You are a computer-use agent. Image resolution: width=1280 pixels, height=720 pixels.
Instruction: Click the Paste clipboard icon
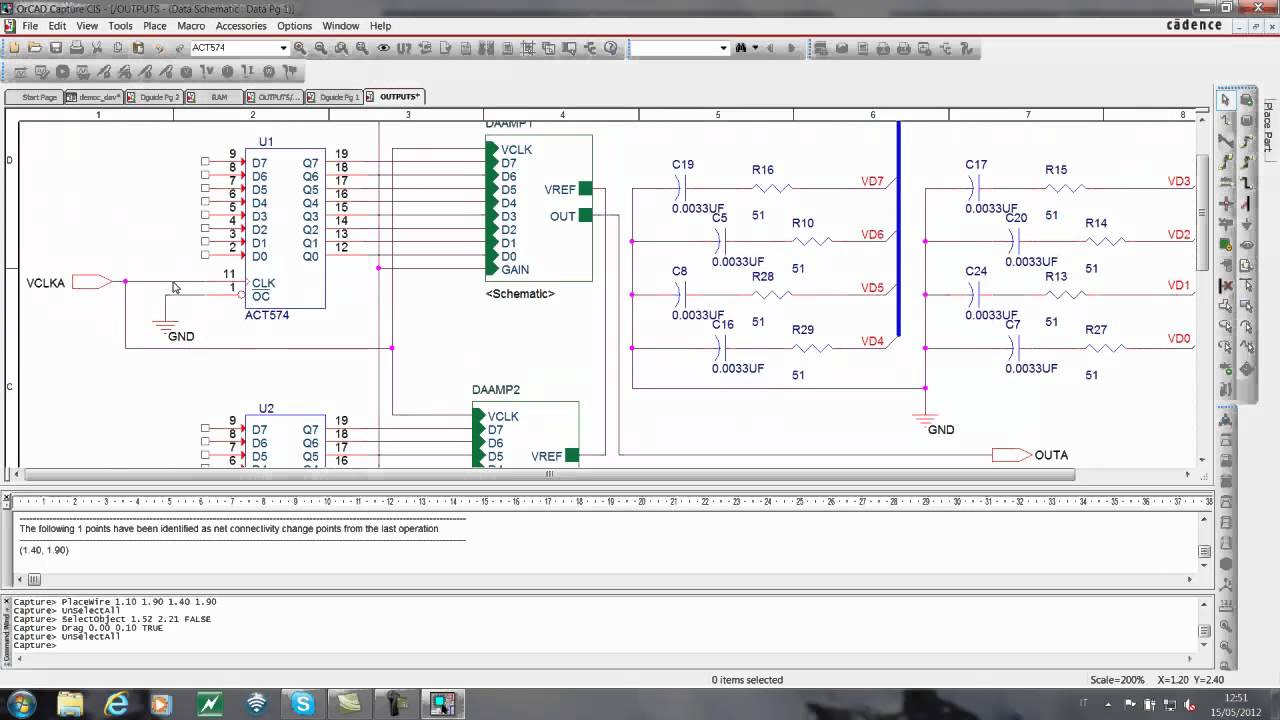pos(138,47)
